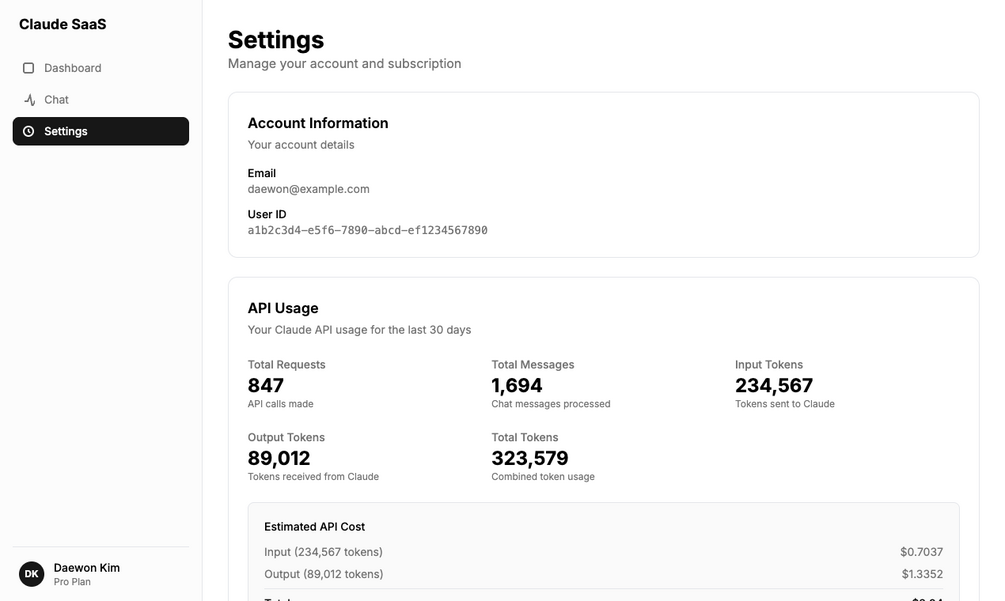Image resolution: width=1005 pixels, height=601 pixels.
Task: Click the Input Tokens value 234,567
Action: tap(774, 385)
